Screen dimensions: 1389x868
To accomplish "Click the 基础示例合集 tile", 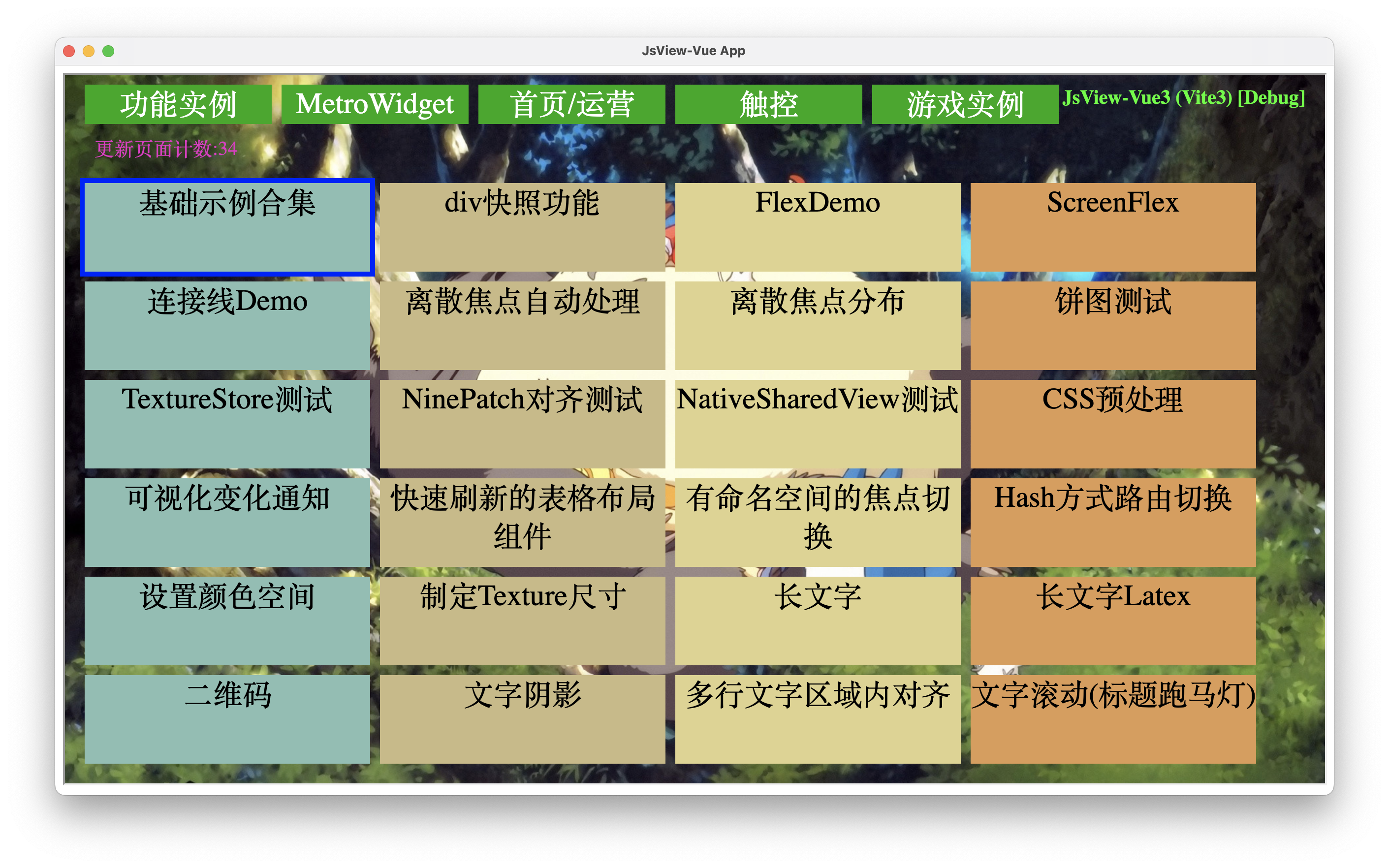I will [x=227, y=227].
